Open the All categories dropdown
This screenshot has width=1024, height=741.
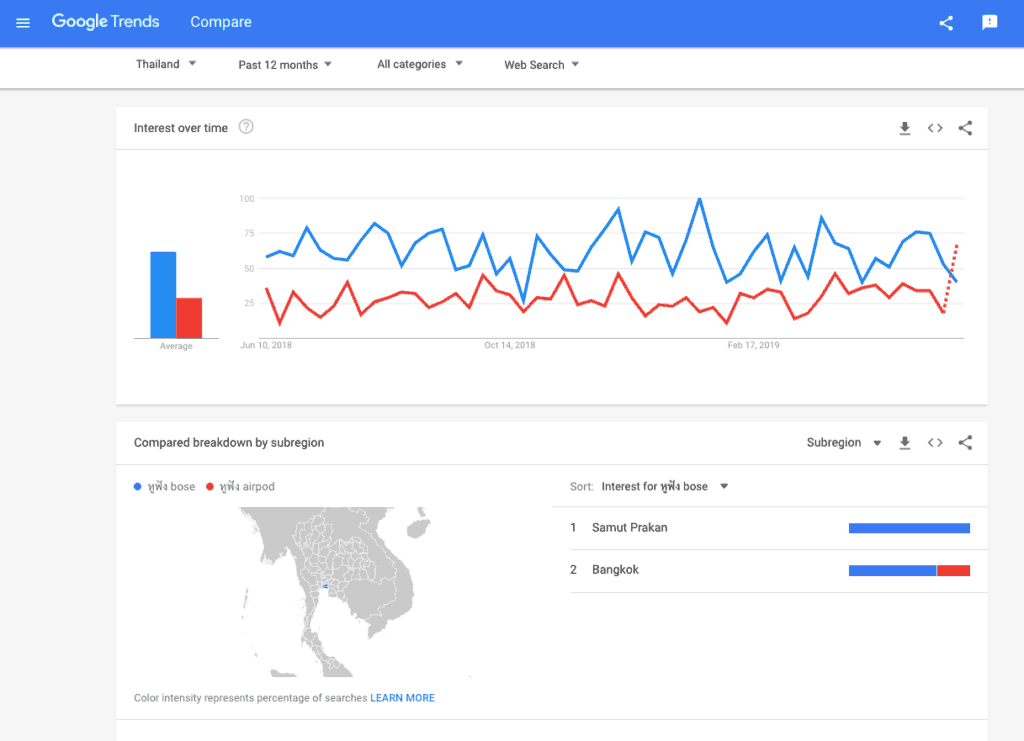[x=420, y=64]
